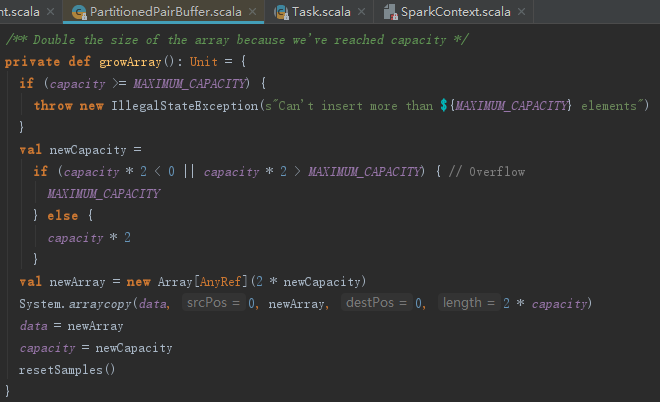Screen dimensions: 660x402
Task: Click 'val newArray' declaration
Action: [62, 281]
